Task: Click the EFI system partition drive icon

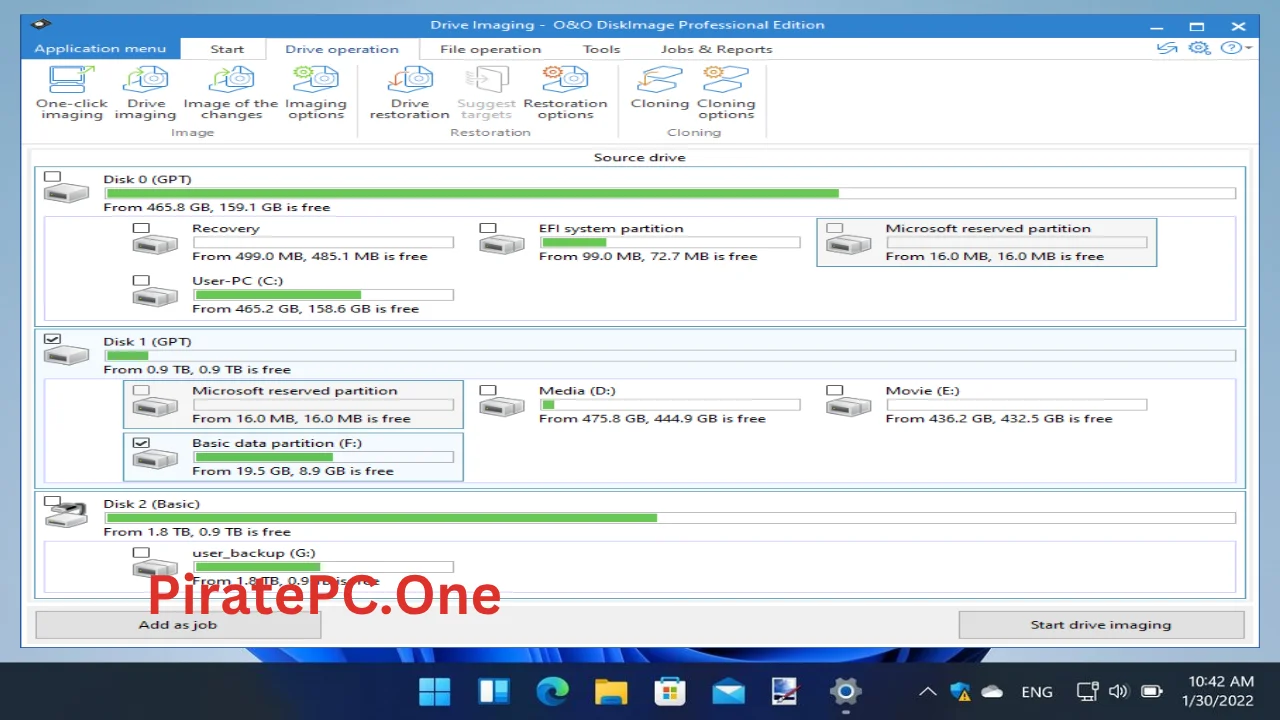Action: 502,244
